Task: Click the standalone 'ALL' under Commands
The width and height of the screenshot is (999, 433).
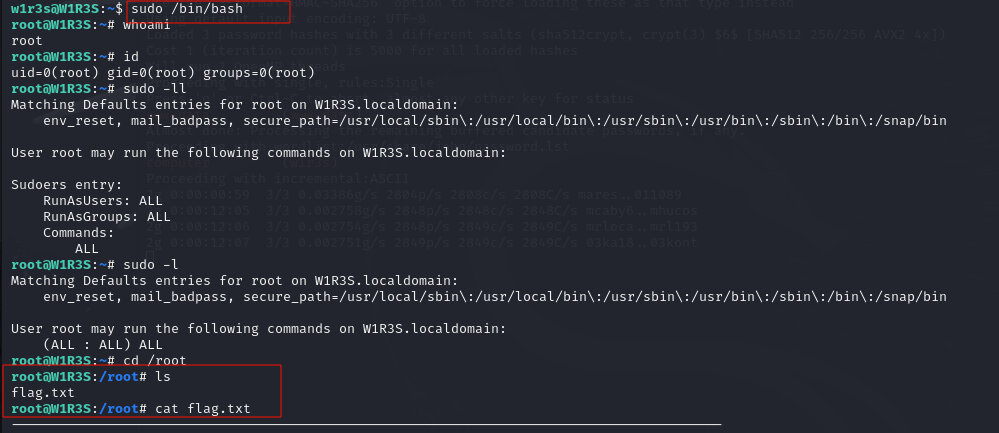Action: pos(87,248)
